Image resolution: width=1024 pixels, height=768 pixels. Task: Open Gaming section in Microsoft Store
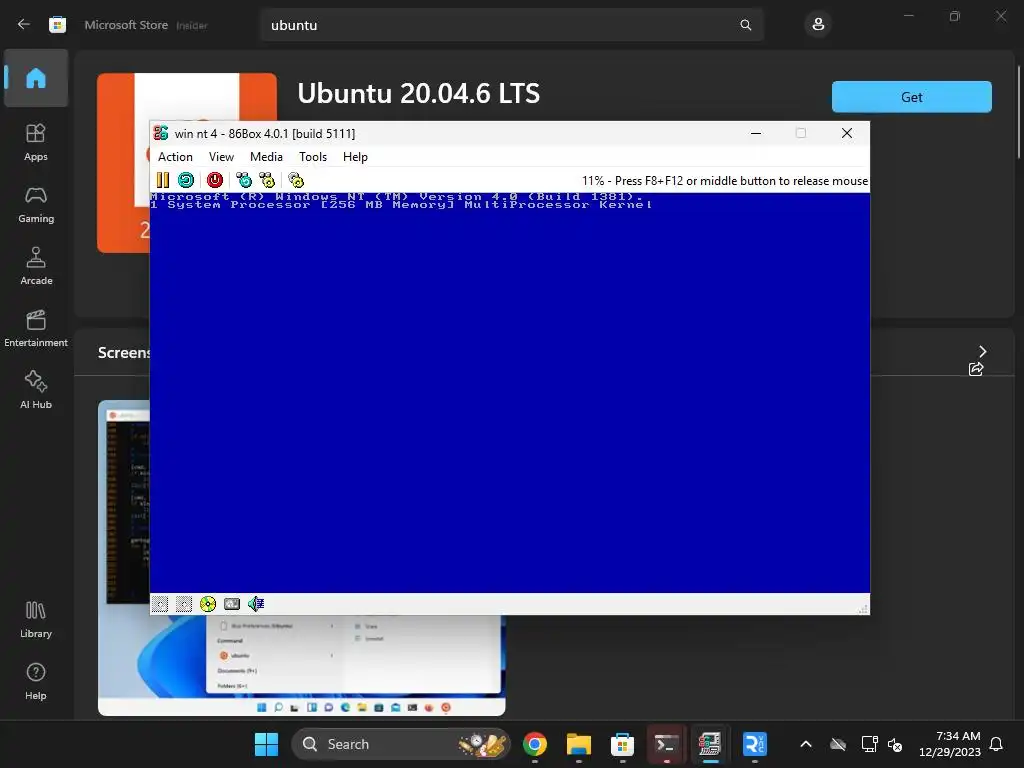pos(36,204)
